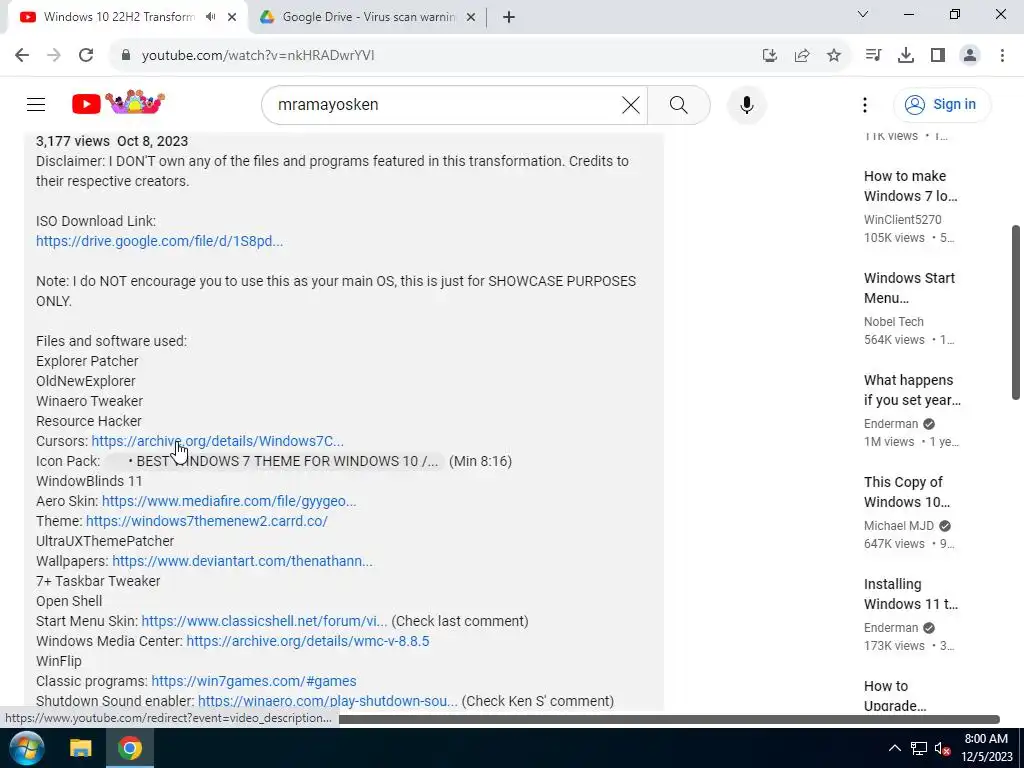Click Sign in button

(x=942, y=104)
